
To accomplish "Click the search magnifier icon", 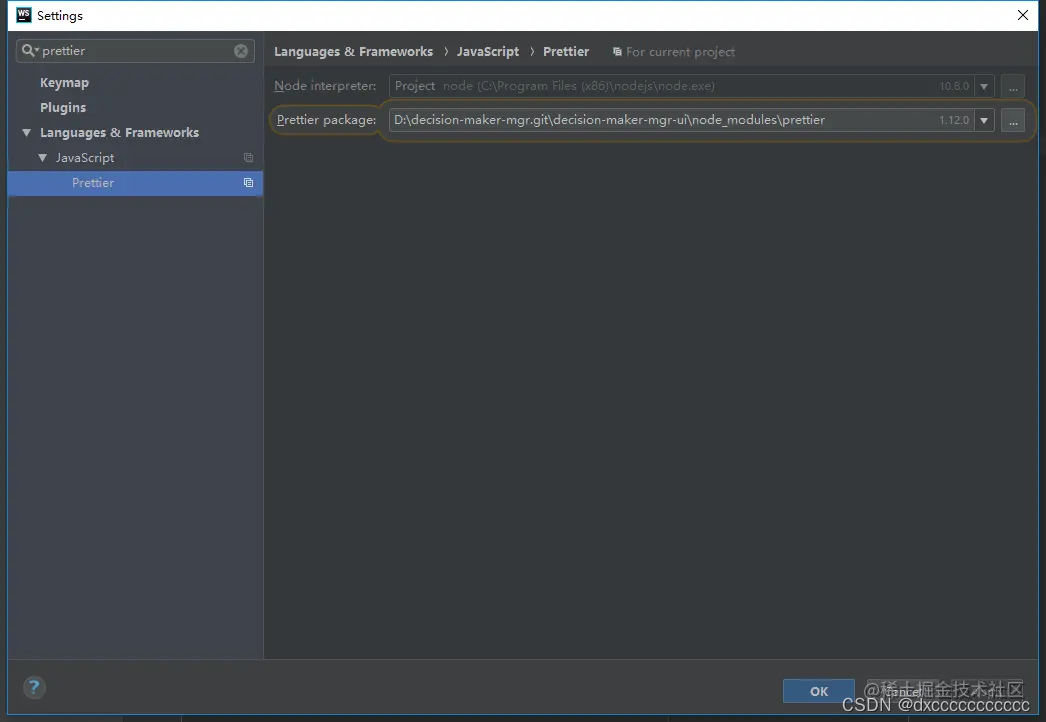I will 29,51.
